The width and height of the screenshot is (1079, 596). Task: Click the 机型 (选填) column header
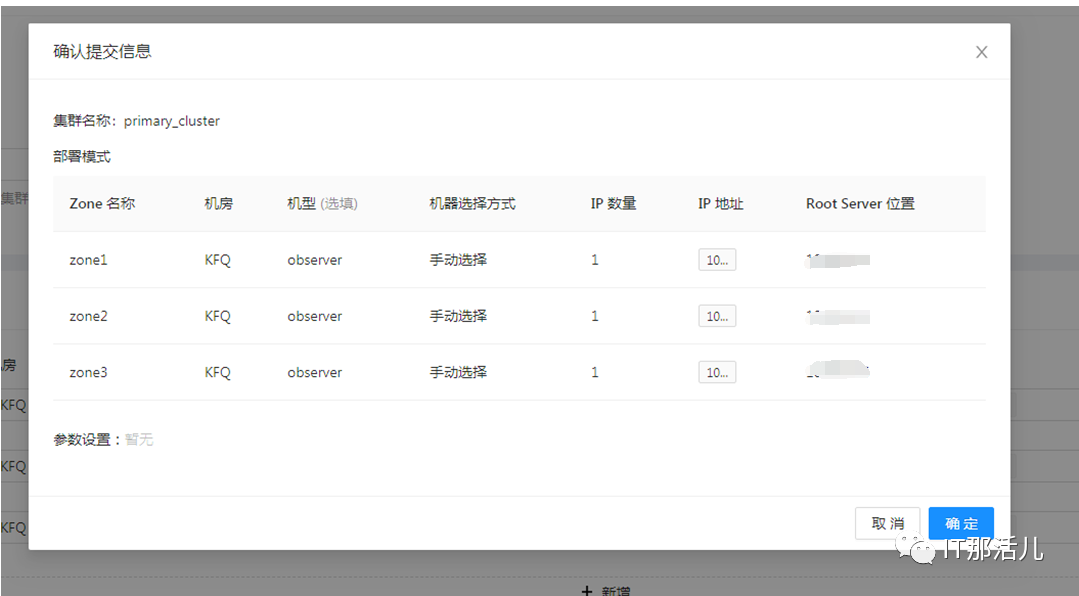(322, 204)
